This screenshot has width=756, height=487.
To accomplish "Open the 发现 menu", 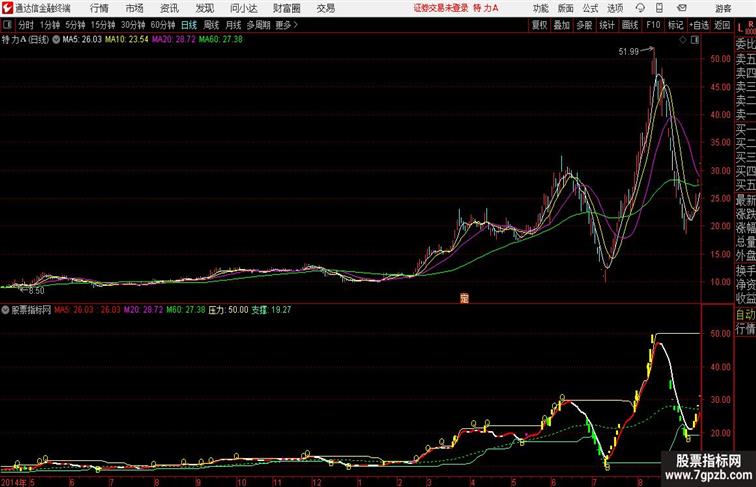I will pyautogui.click(x=204, y=8).
